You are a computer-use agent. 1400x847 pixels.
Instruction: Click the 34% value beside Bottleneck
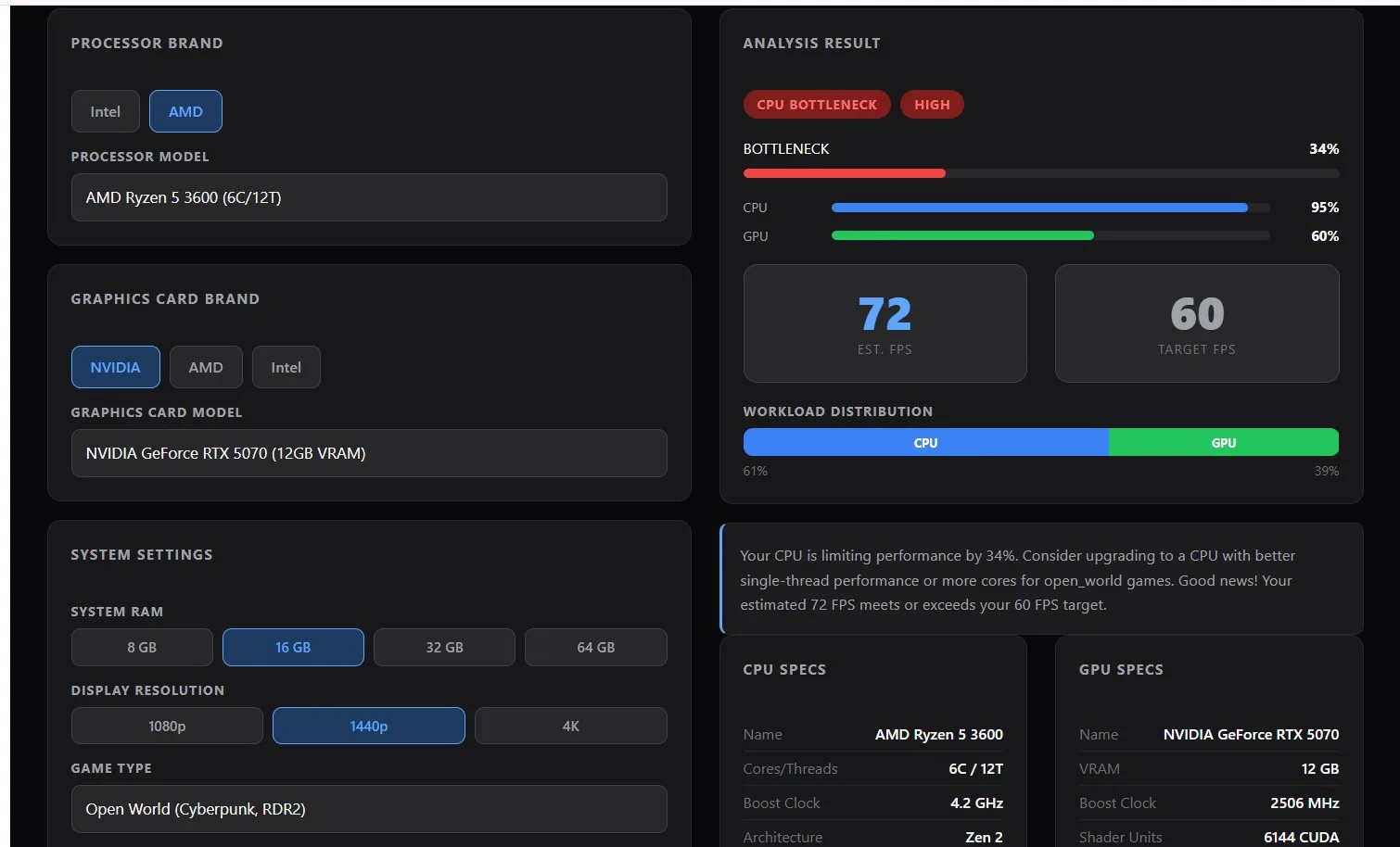click(1324, 148)
